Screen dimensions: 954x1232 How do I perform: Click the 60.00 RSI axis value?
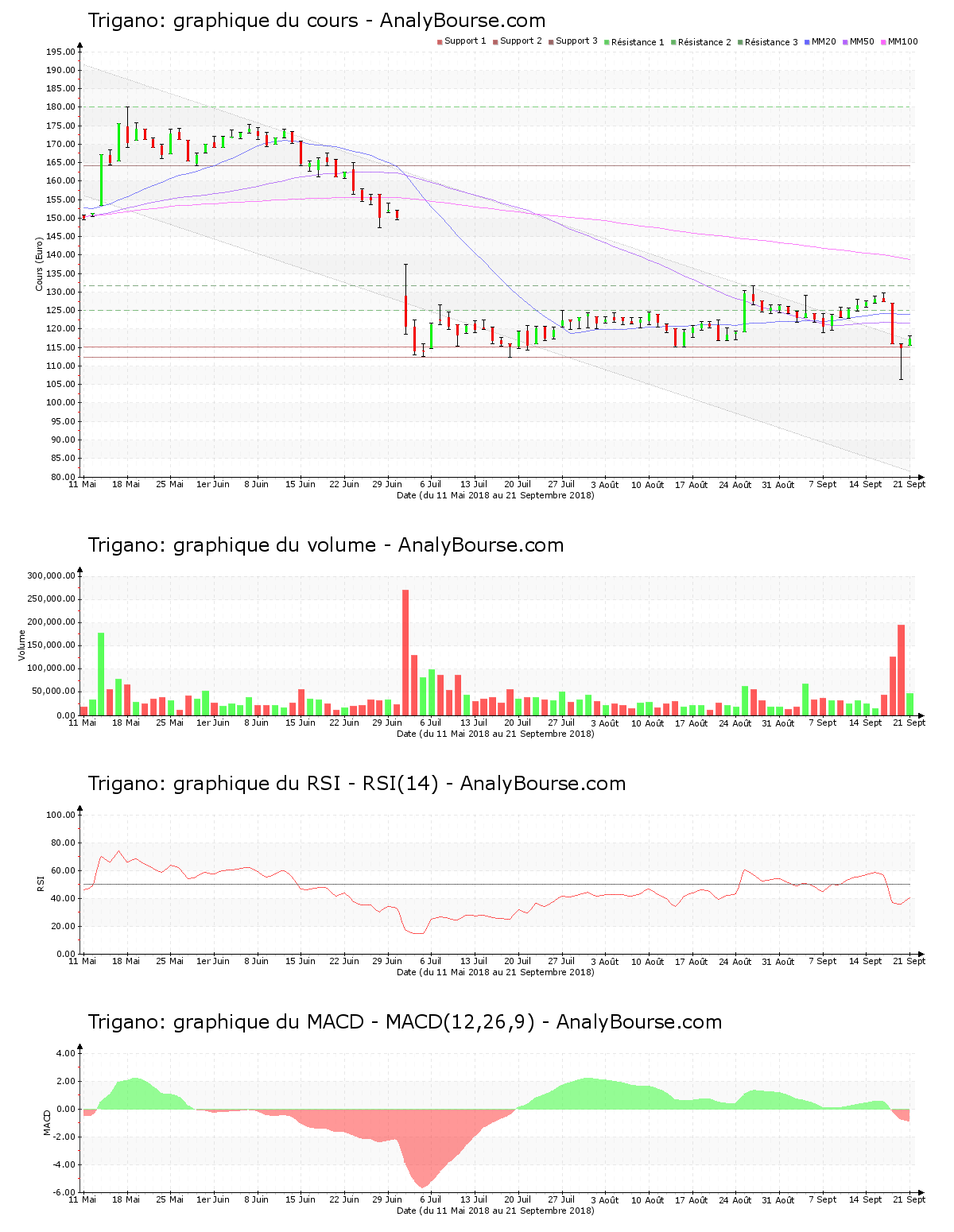click(63, 870)
